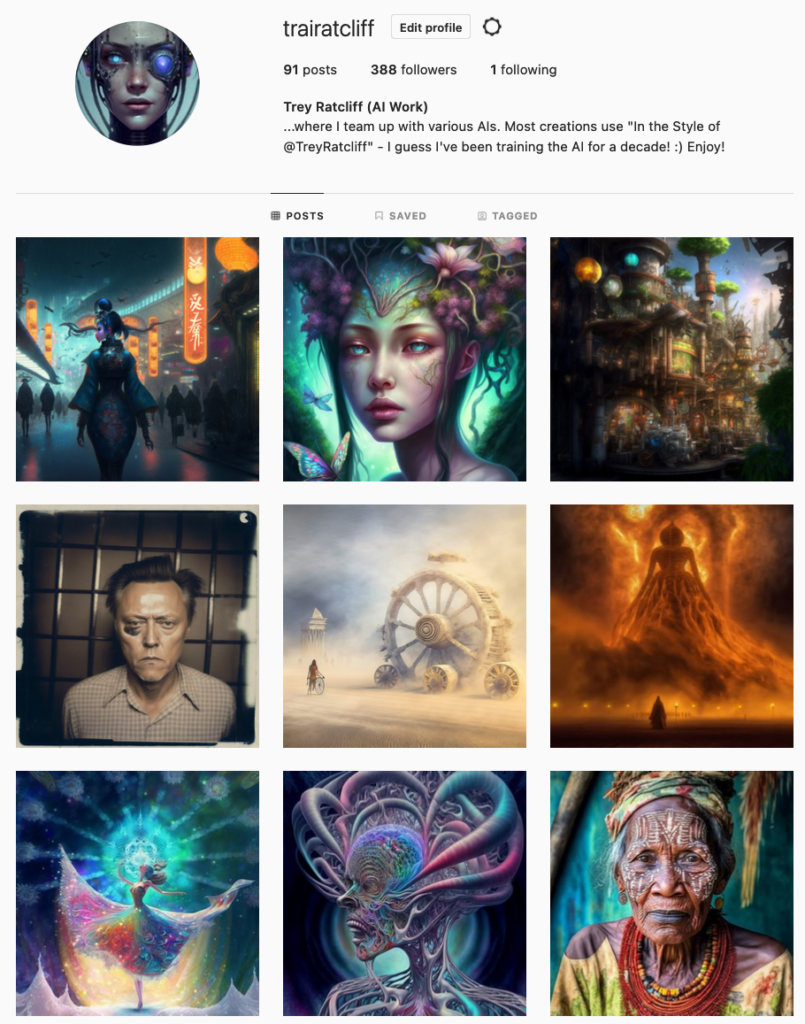Open the cyborg profile picture
The height and width of the screenshot is (1024, 805).
pyautogui.click(x=137, y=83)
